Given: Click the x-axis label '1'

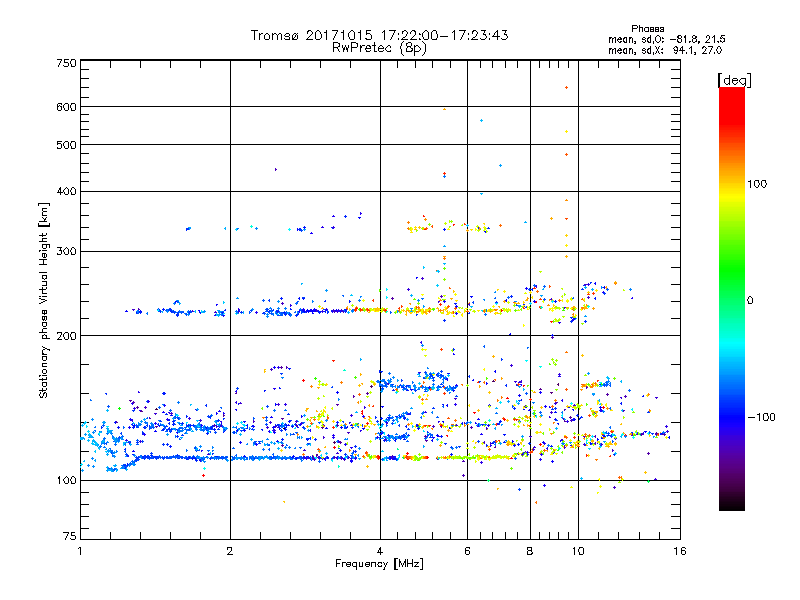Looking at the screenshot, I should (x=80, y=551).
